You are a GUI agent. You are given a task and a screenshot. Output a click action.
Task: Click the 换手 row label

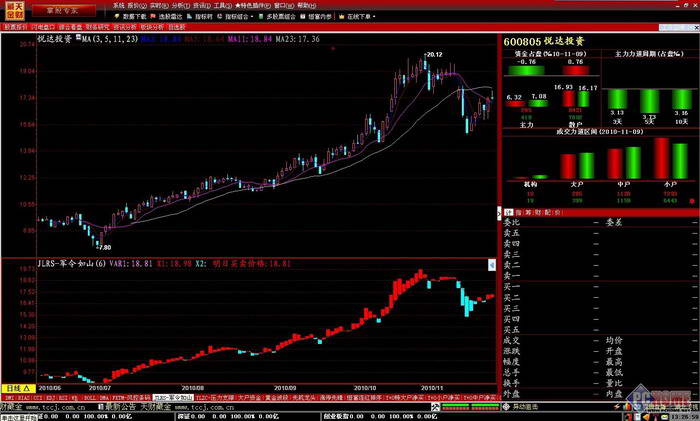pos(512,383)
